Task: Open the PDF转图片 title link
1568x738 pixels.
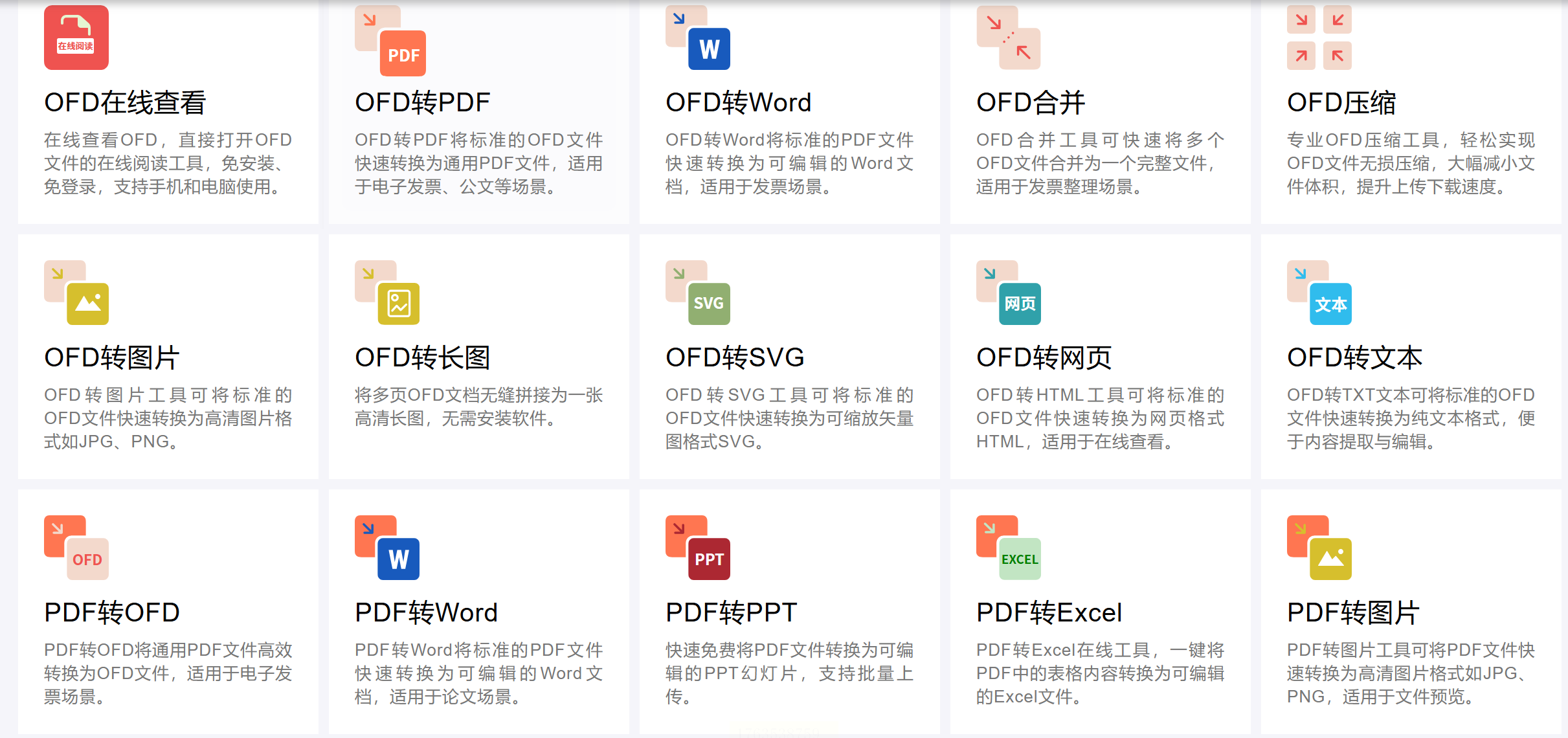Action: click(x=1353, y=612)
